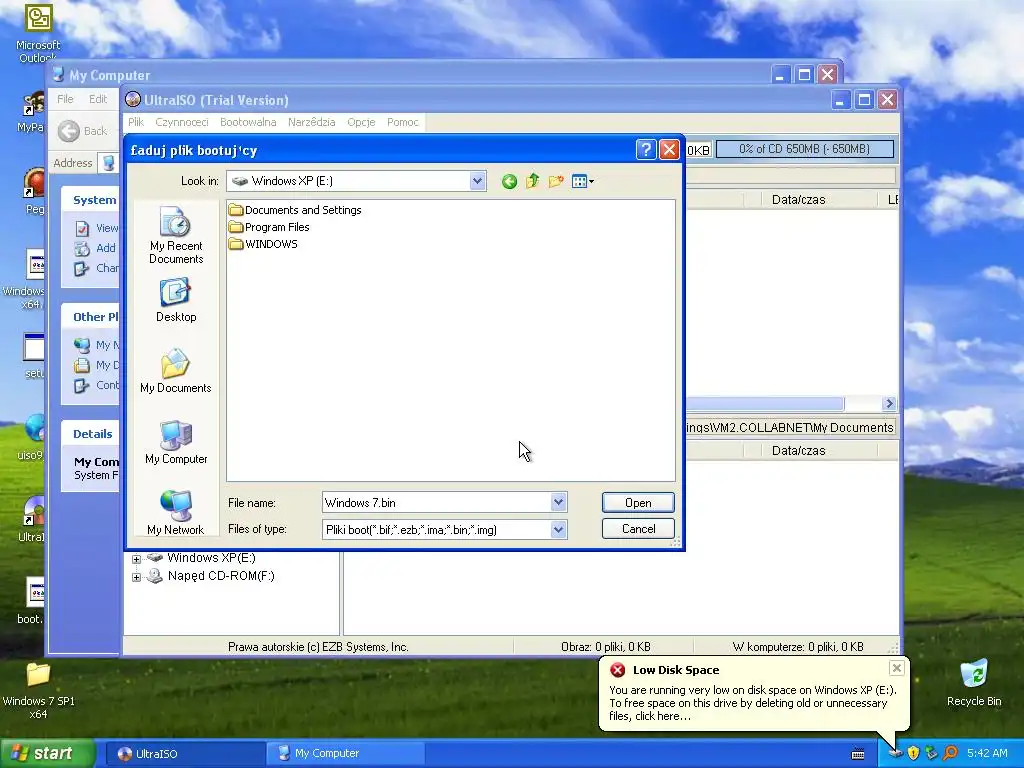Screen dimensions: 1024x768
Task: Click the Cancel button
Action: click(x=638, y=528)
